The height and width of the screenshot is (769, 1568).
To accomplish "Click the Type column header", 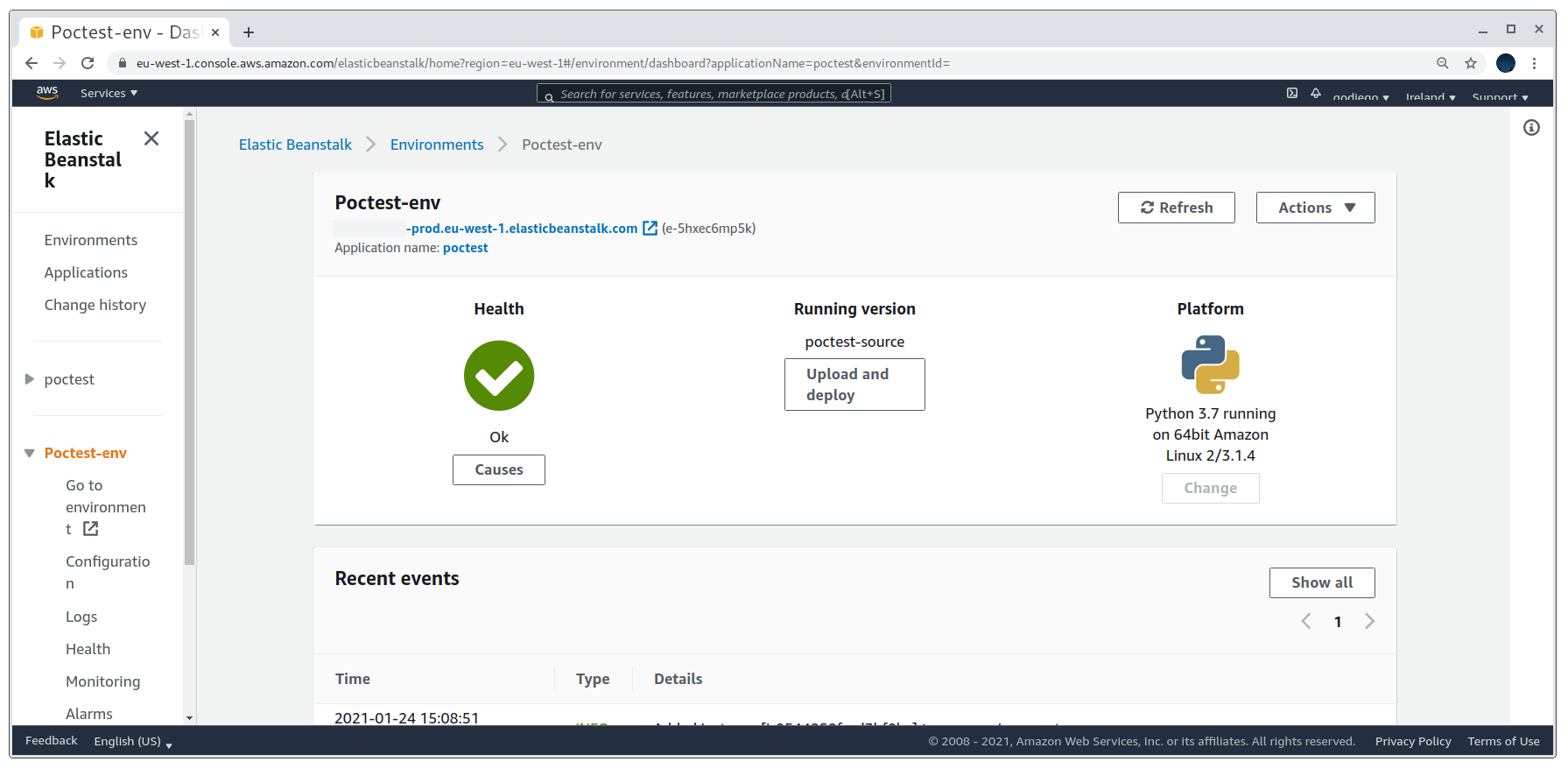I will click(x=593, y=679).
